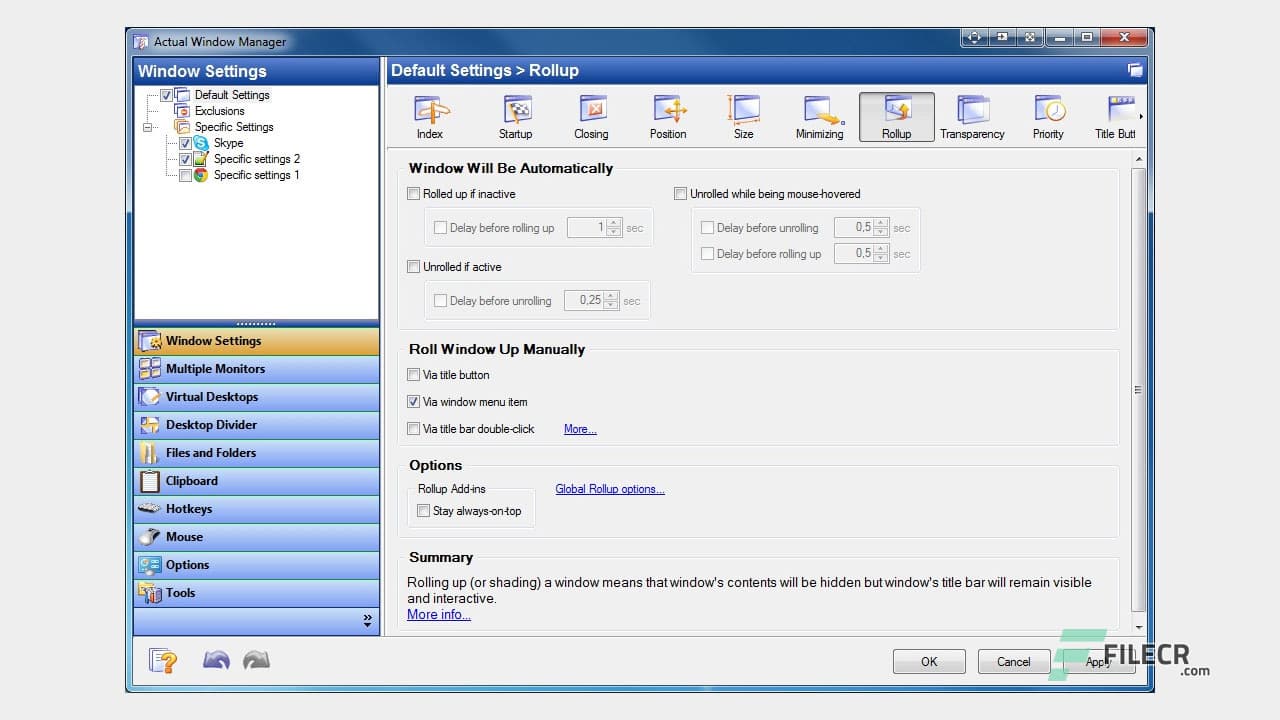Select the Startup settings icon

click(x=515, y=115)
